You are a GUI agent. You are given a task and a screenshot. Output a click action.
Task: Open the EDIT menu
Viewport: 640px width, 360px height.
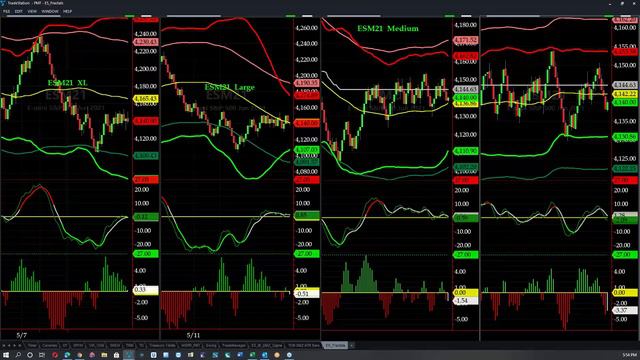point(19,11)
